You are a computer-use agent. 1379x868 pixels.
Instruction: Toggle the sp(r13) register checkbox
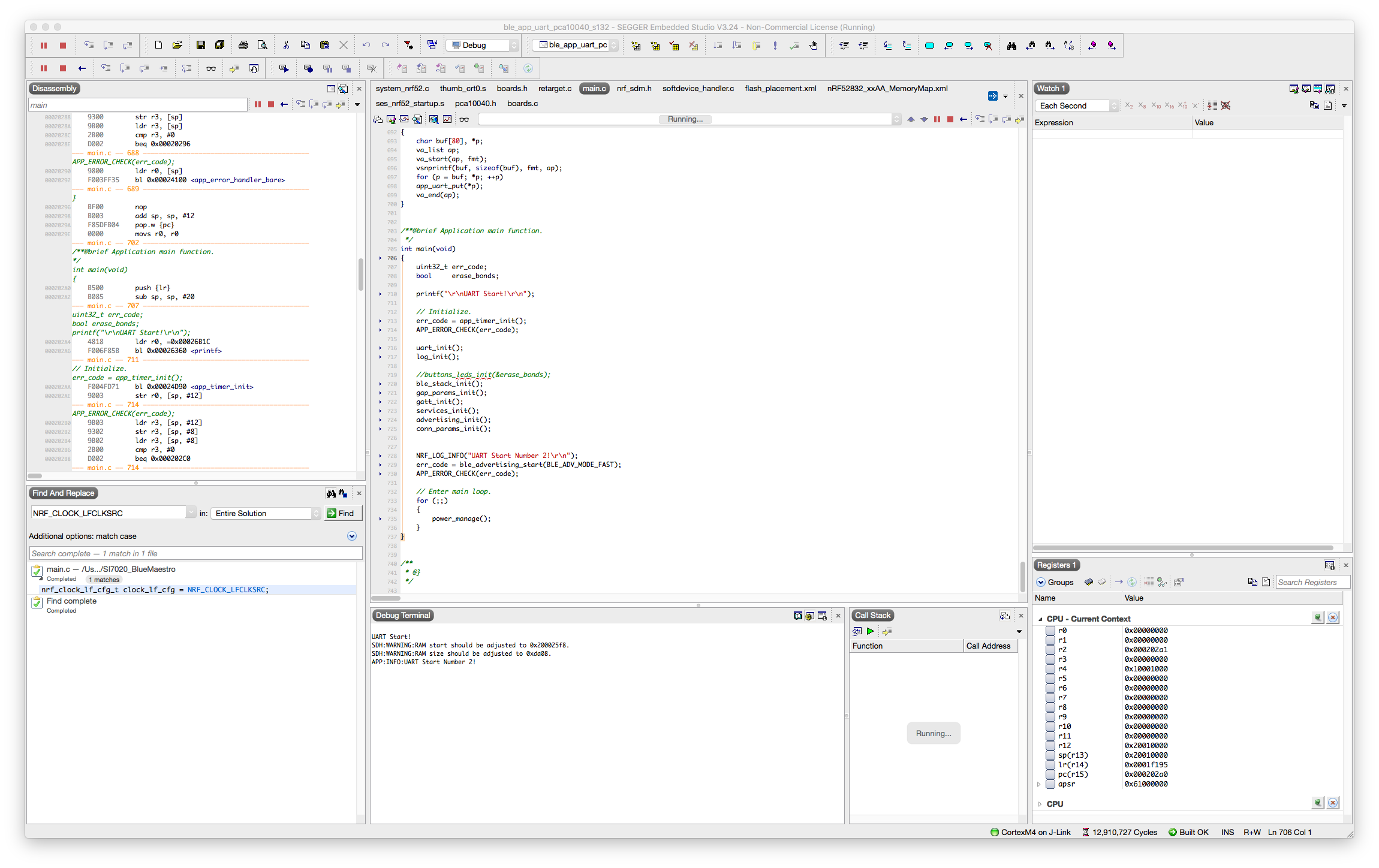click(1050, 755)
